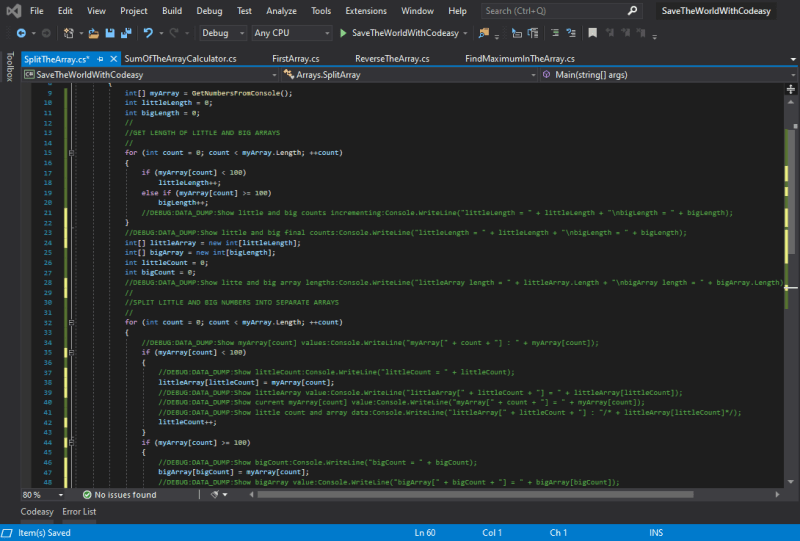The image size is (800, 541).
Task: Collapse the for loop at line 32
Action: 71,322
